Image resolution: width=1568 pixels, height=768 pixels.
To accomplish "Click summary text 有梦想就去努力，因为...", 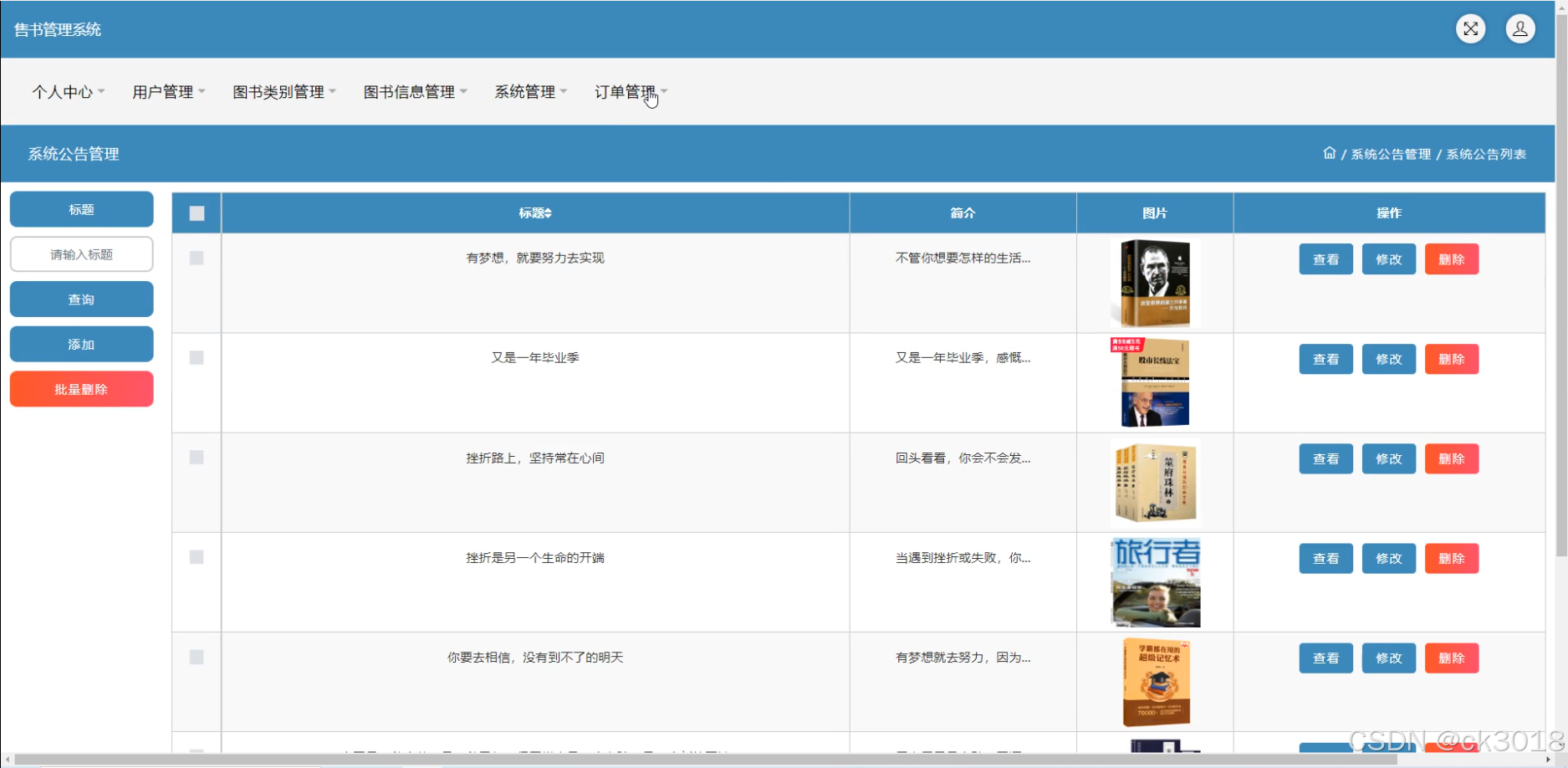I will point(963,658).
